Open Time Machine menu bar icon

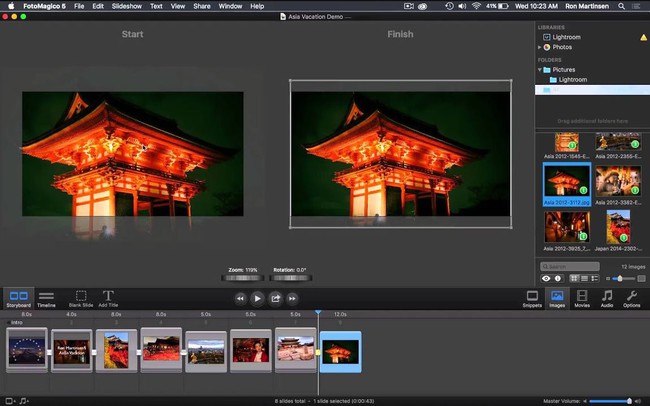click(x=449, y=6)
